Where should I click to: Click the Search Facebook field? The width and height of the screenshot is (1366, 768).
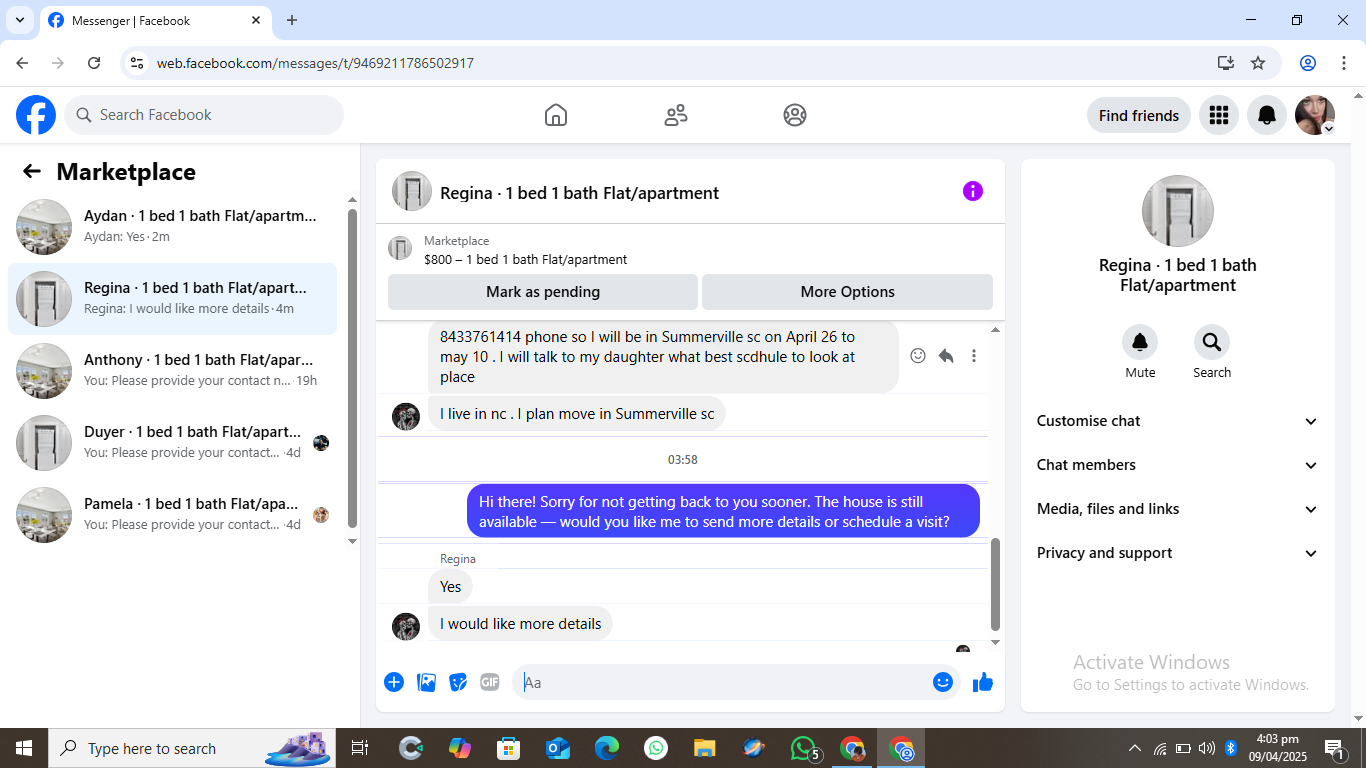[x=204, y=115]
